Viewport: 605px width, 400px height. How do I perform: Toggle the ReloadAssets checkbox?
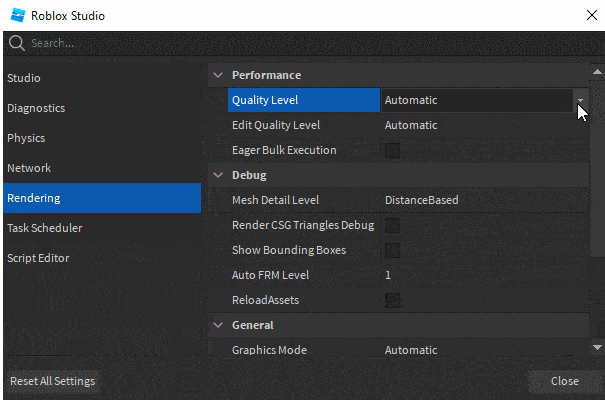coord(392,300)
